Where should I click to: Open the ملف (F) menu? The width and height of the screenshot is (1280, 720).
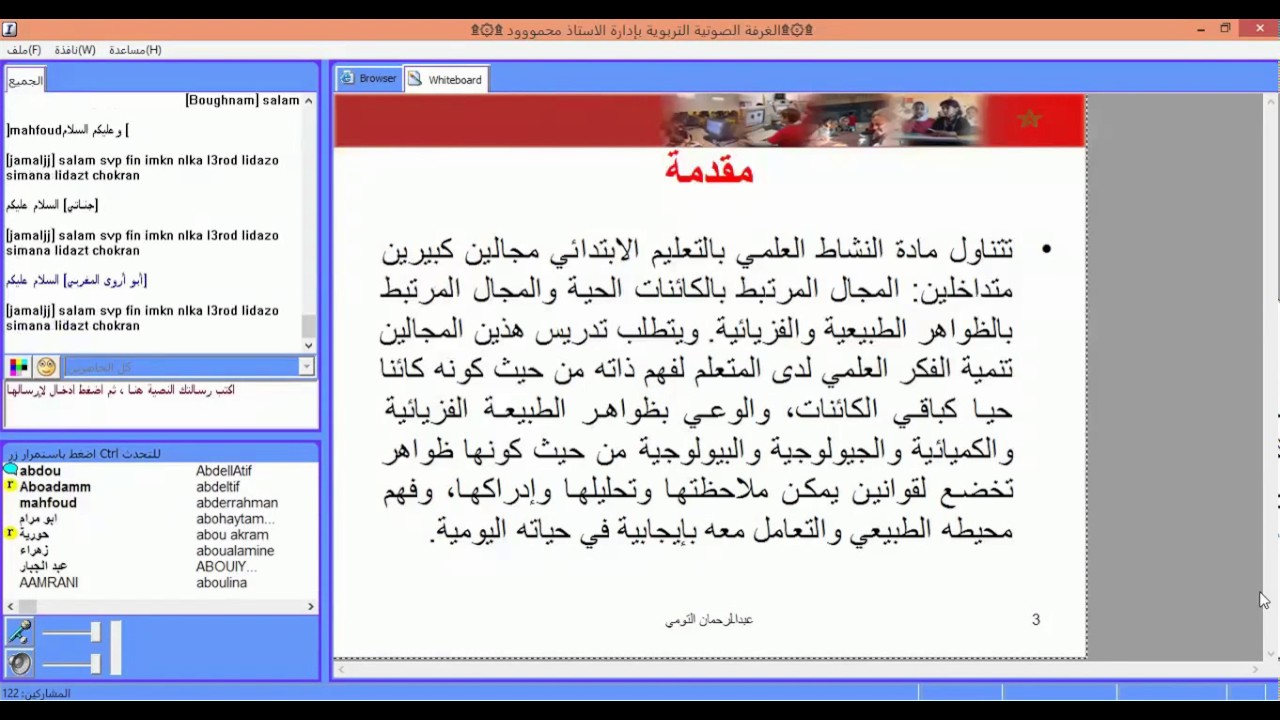pos(24,50)
